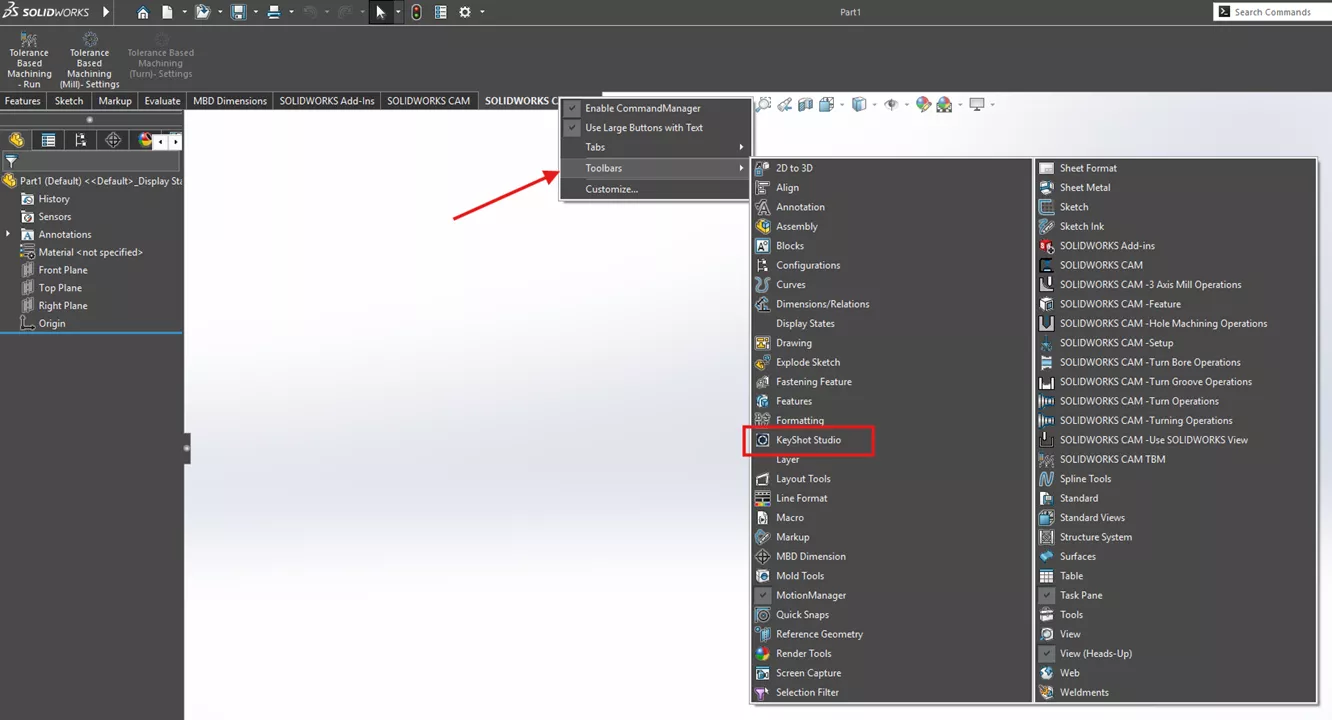
Task: Select Material <not specified> tree item
Action: tap(90, 252)
